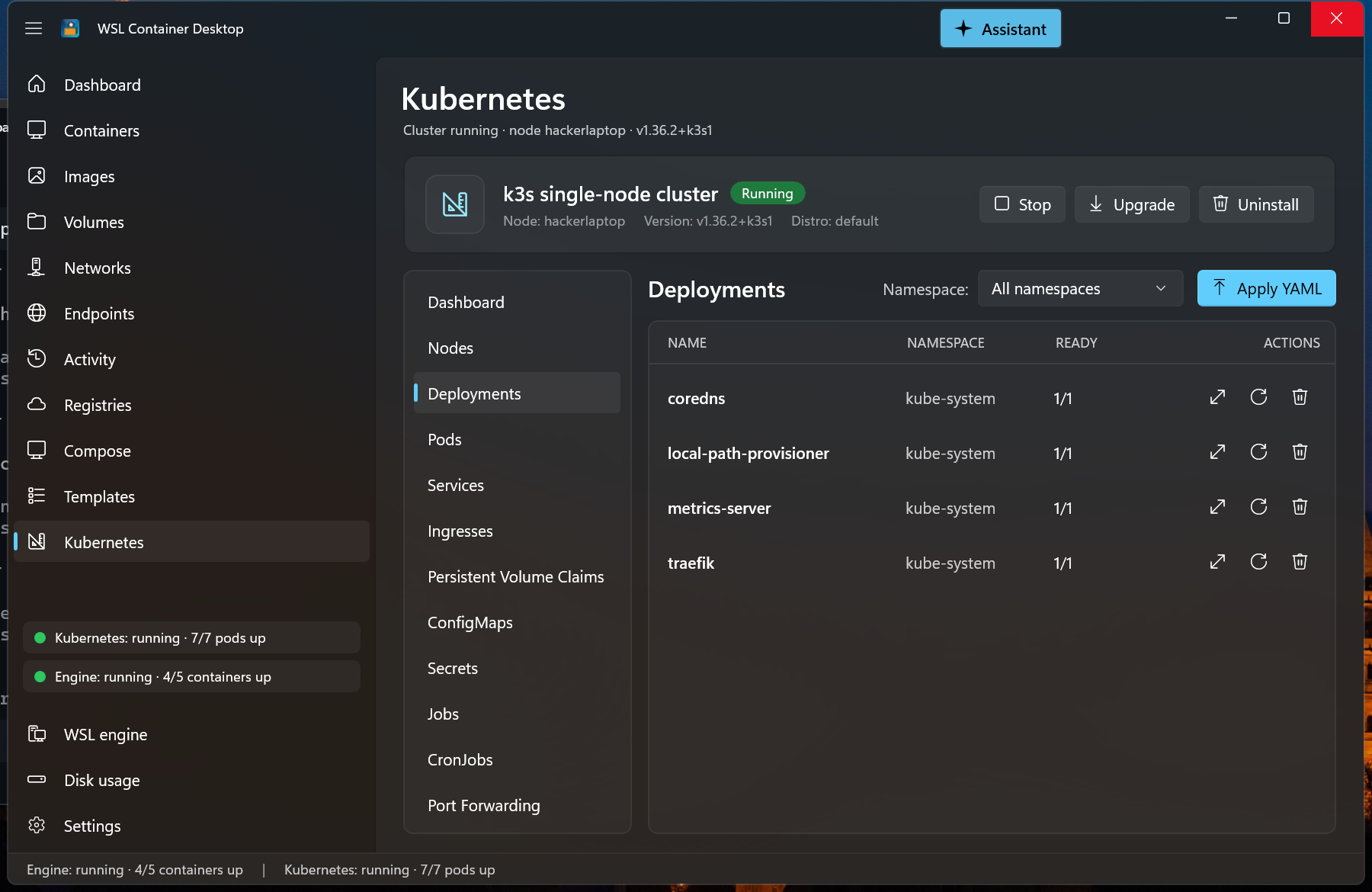
Task: Scale the coredns deployment
Action: 1217,397
